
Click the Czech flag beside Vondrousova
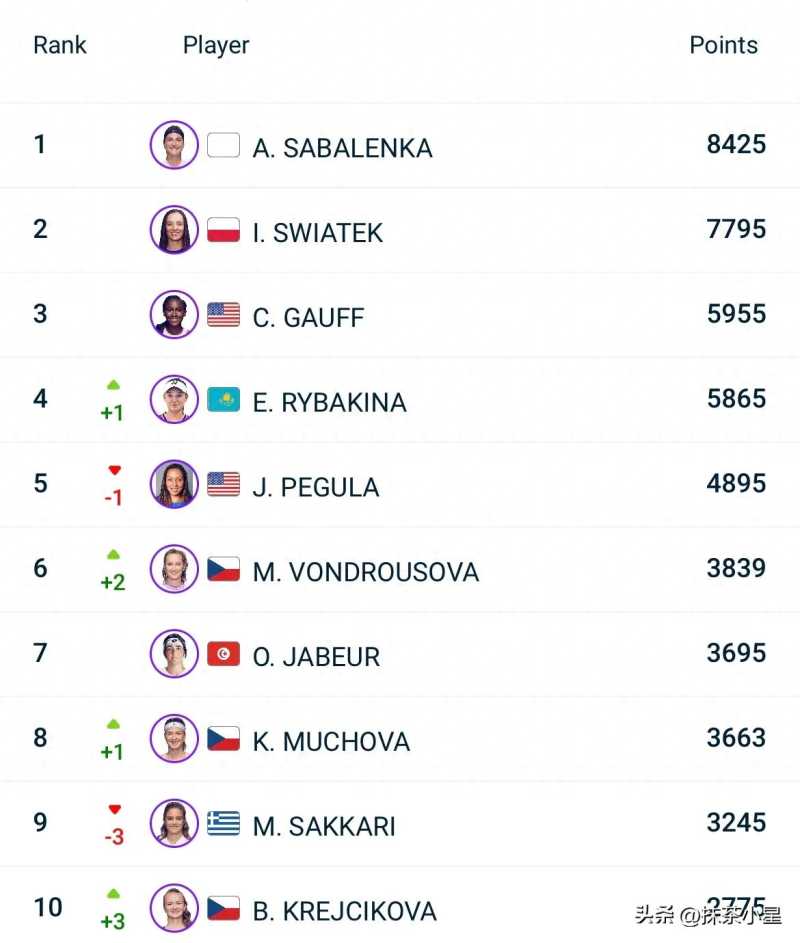(223, 569)
